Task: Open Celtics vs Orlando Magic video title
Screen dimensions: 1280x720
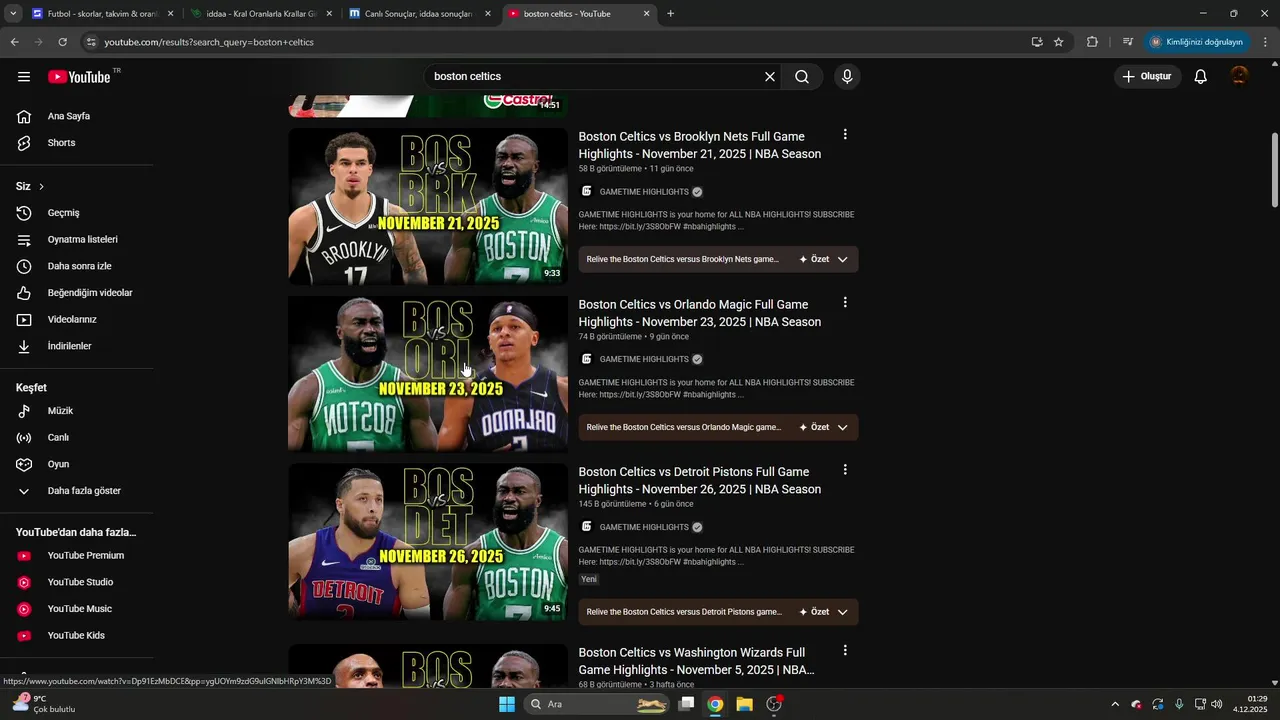Action: 700,313
